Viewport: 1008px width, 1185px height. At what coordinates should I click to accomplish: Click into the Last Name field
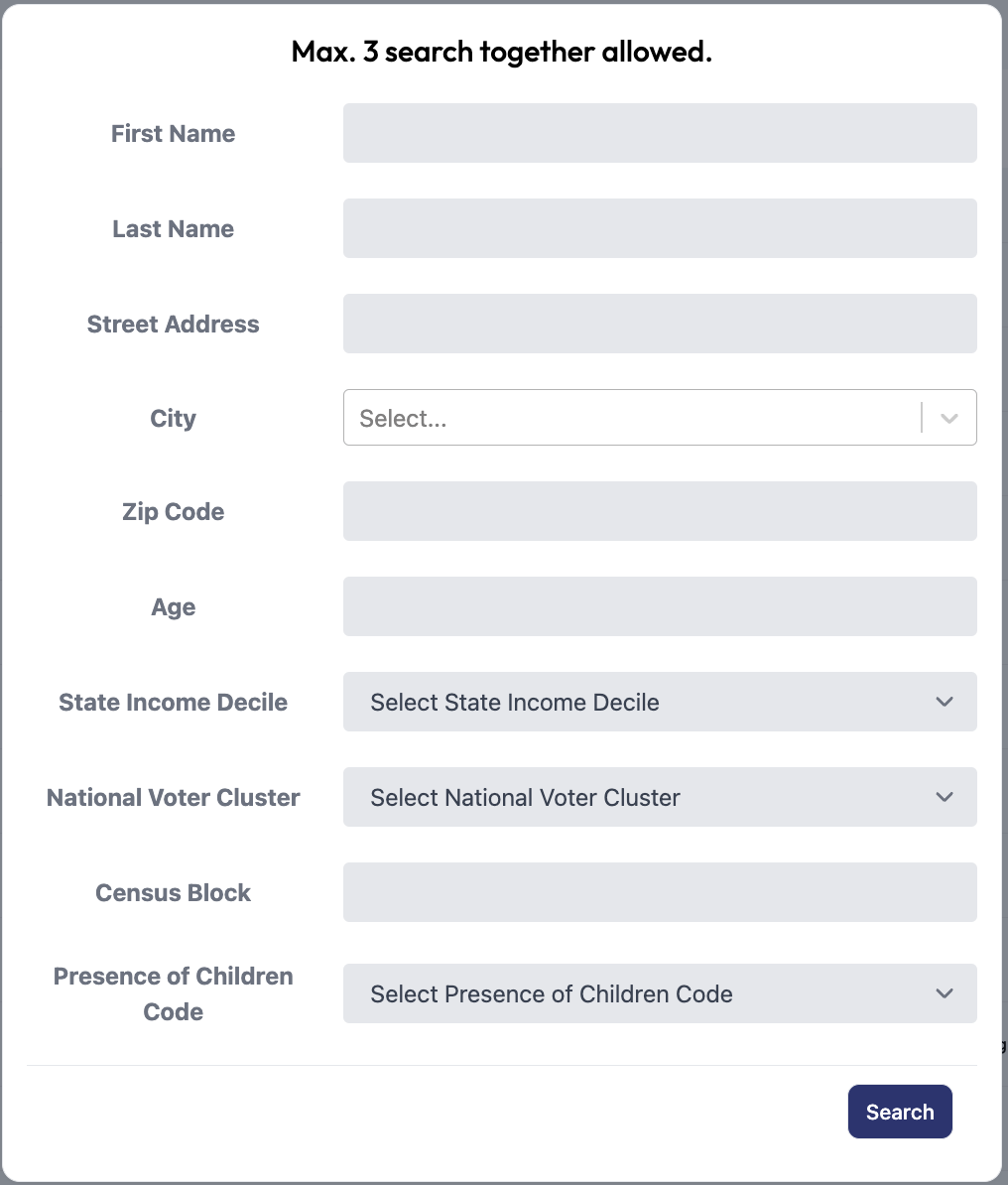coord(660,228)
